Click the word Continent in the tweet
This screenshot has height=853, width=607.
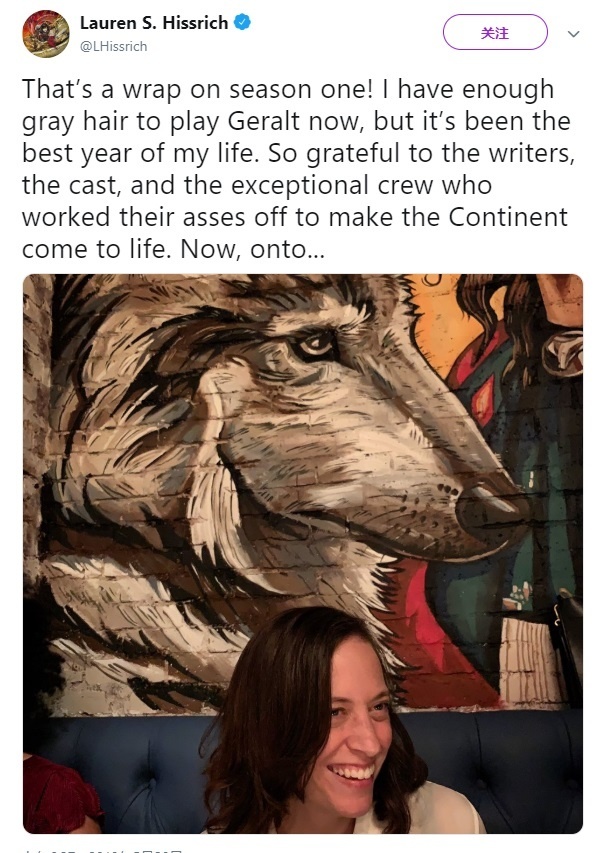(508, 217)
